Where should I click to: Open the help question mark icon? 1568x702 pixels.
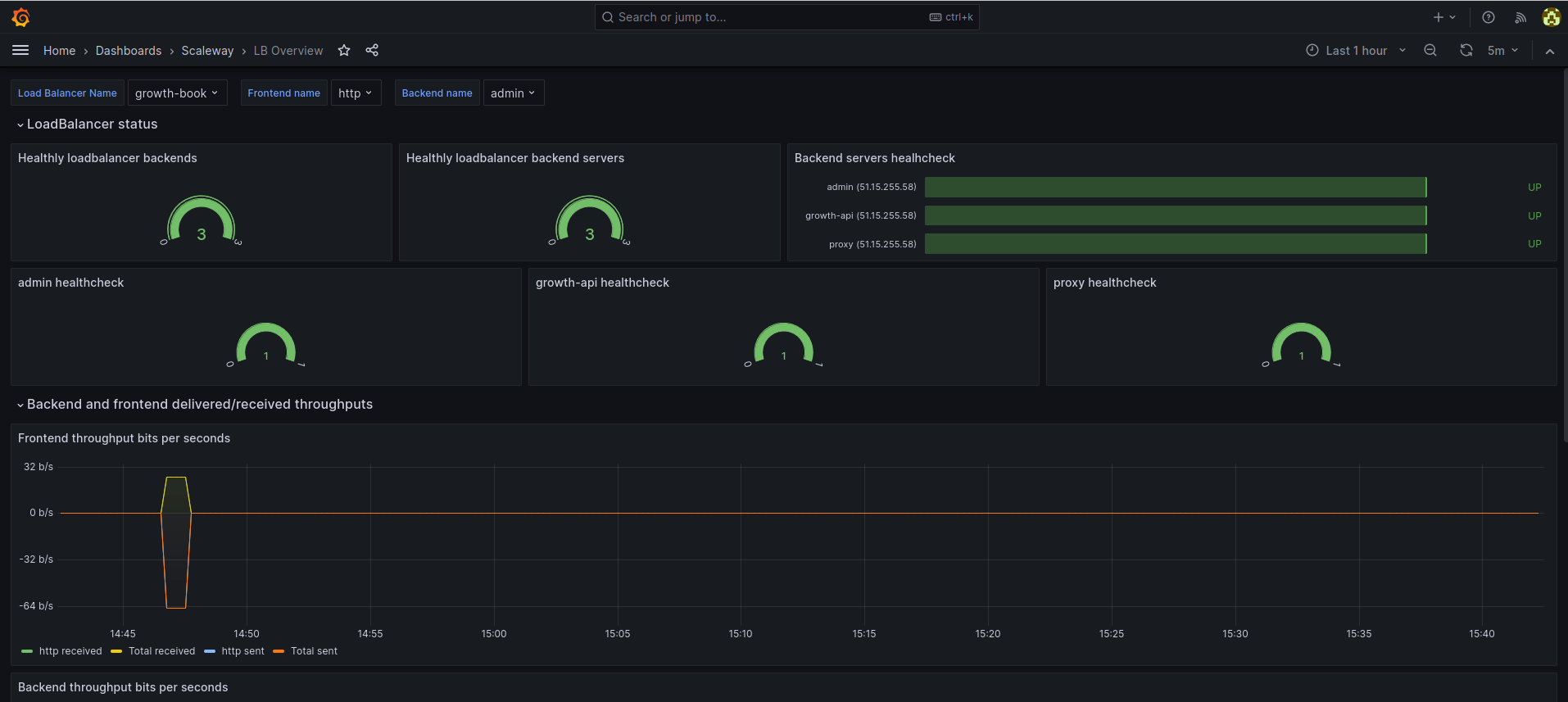coord(1489,17)
